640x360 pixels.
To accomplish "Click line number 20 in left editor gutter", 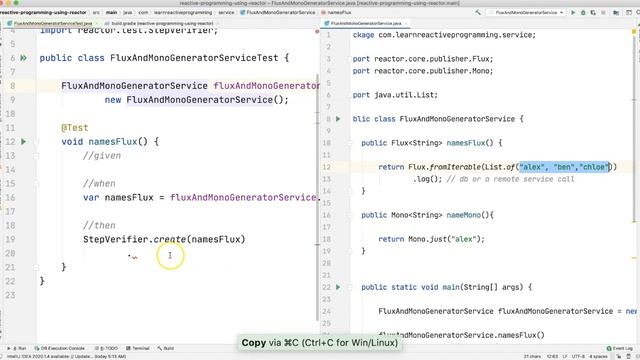I will [x=10, y=253].
